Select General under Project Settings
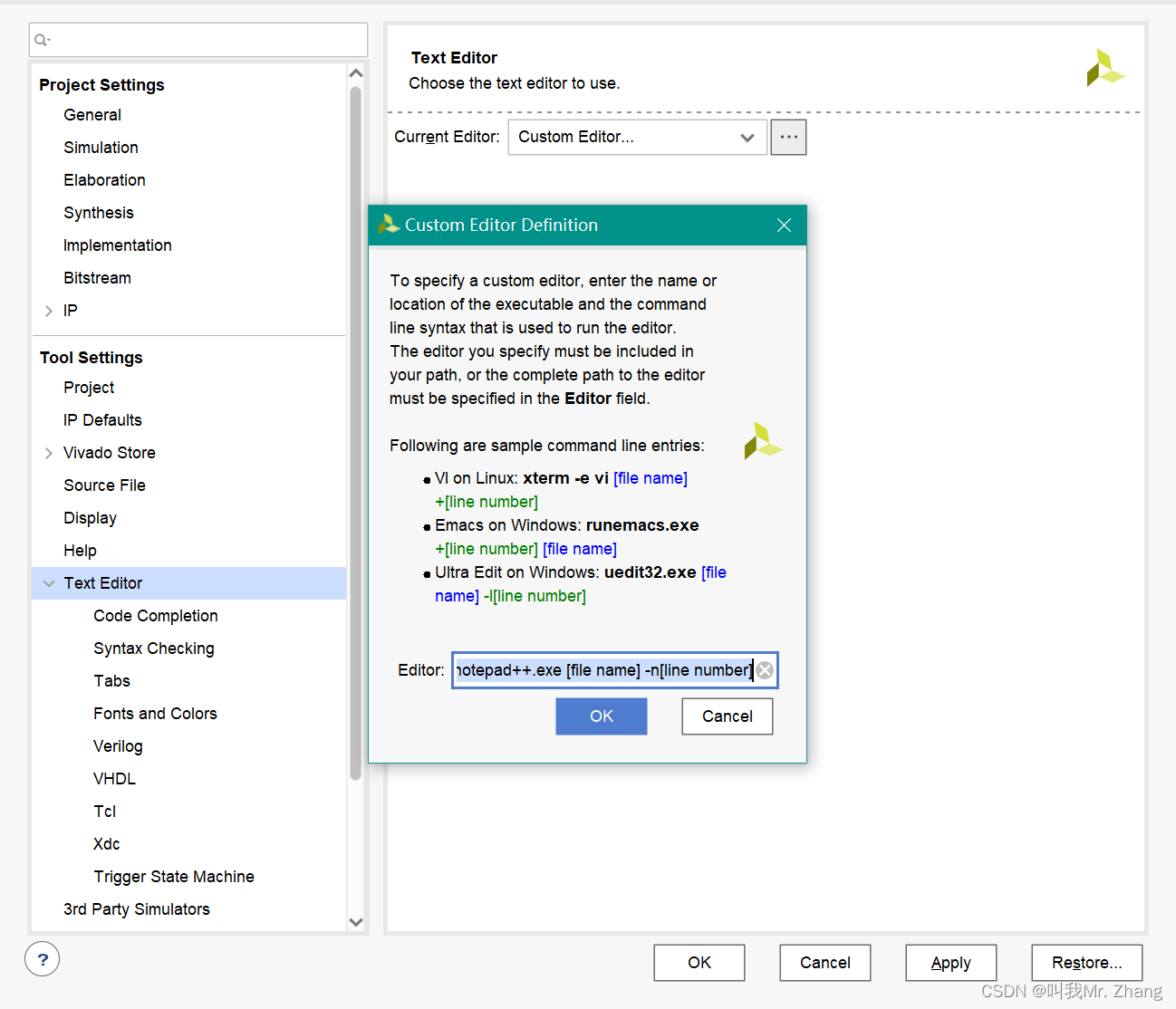Viewport: 1176px width, 1009px height. pos(92,115)
